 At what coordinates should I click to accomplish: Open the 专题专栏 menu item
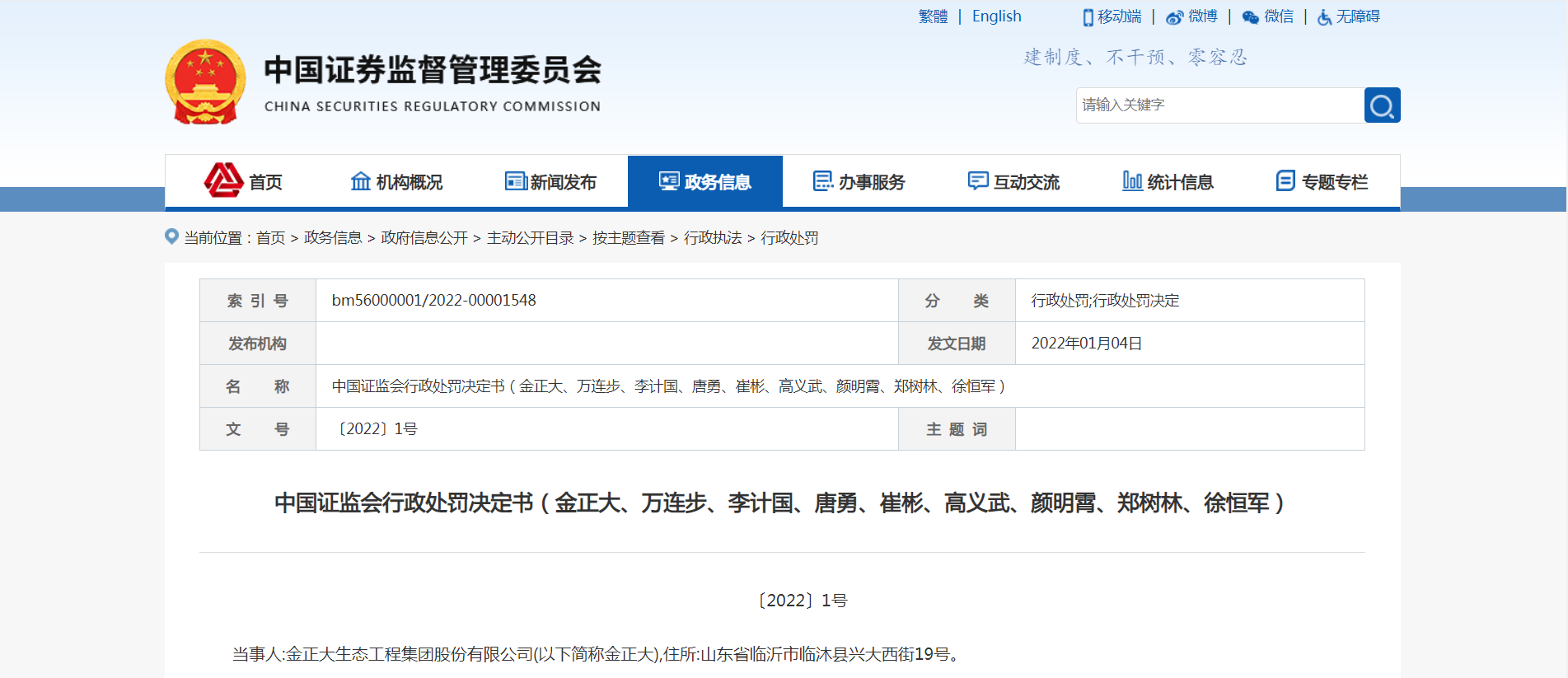(x=1322, y=181)
